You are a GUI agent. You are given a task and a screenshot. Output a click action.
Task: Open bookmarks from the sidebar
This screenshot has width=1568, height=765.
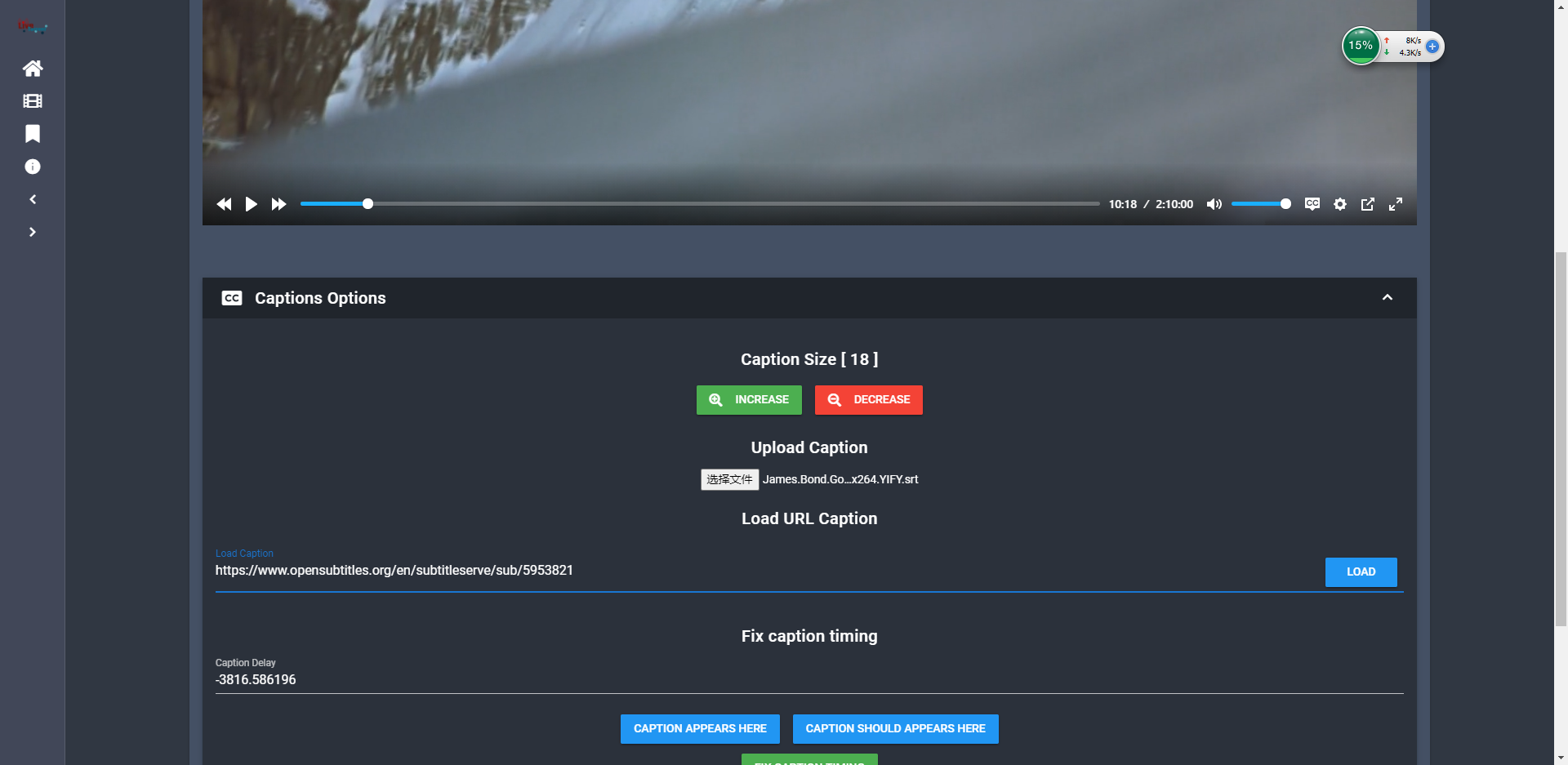33,134
